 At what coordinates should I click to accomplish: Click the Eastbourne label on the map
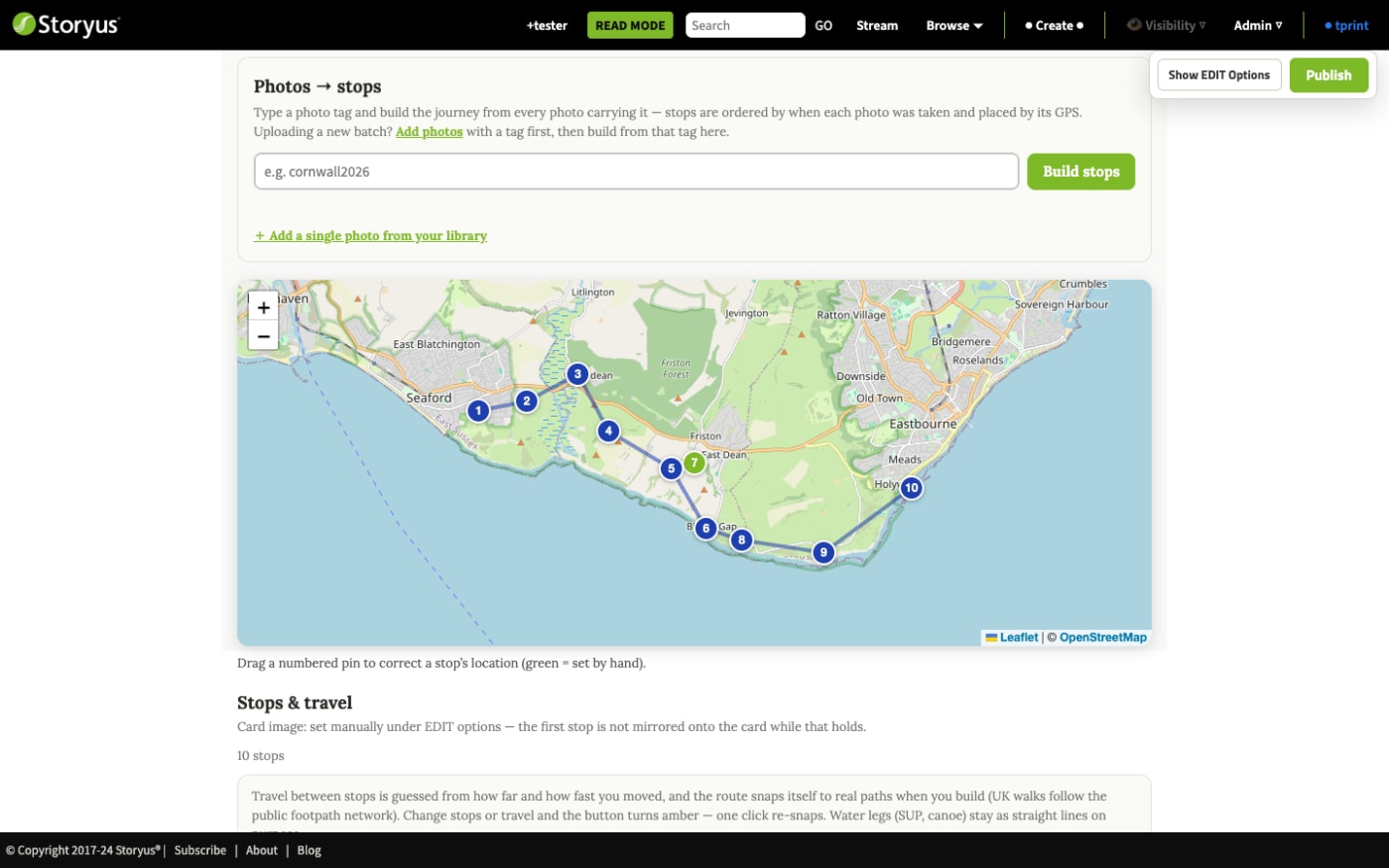[923, 424]
